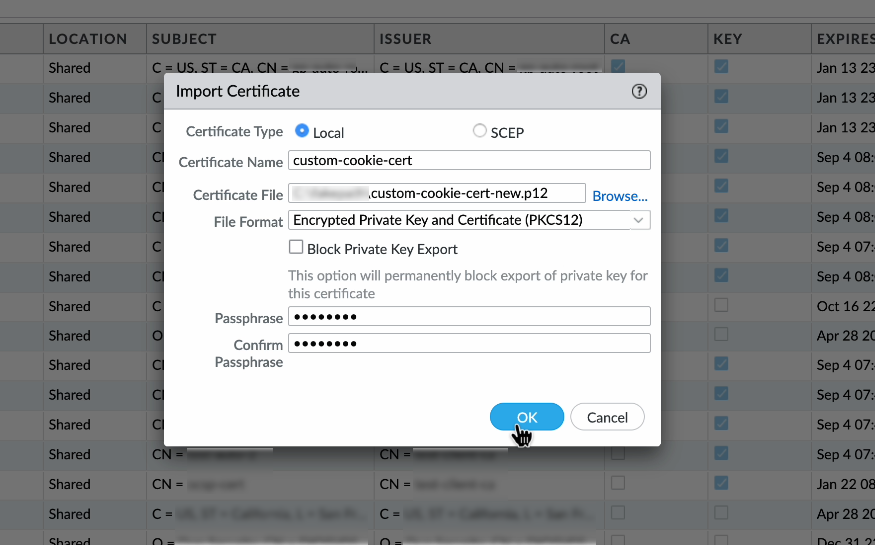Click the Certificate Name field
Screen dimensions: 875x545
click(x=469, y=160)
